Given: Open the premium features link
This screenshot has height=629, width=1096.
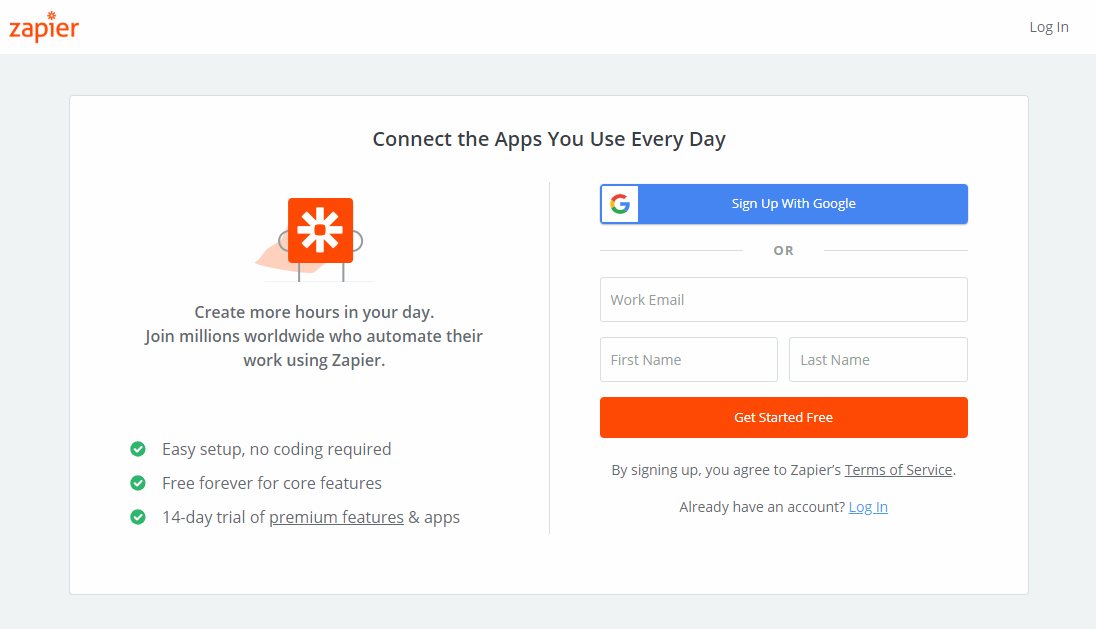Looking at the screenshot, I should coord(336,517).
